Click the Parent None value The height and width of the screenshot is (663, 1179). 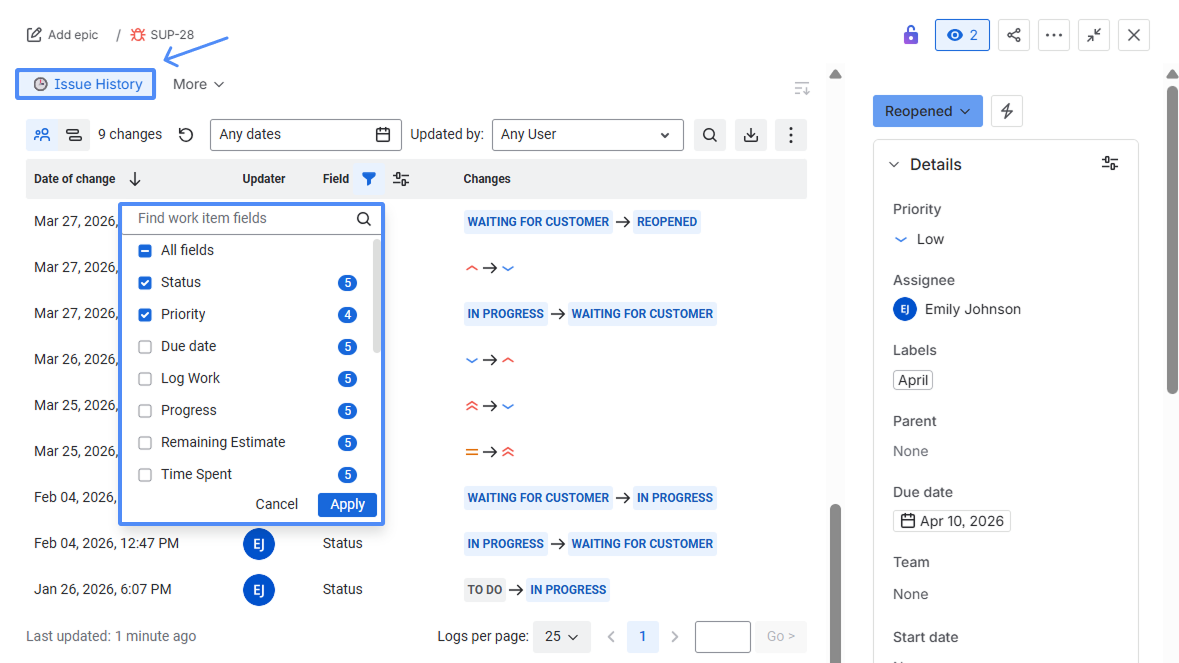point(911,451)
